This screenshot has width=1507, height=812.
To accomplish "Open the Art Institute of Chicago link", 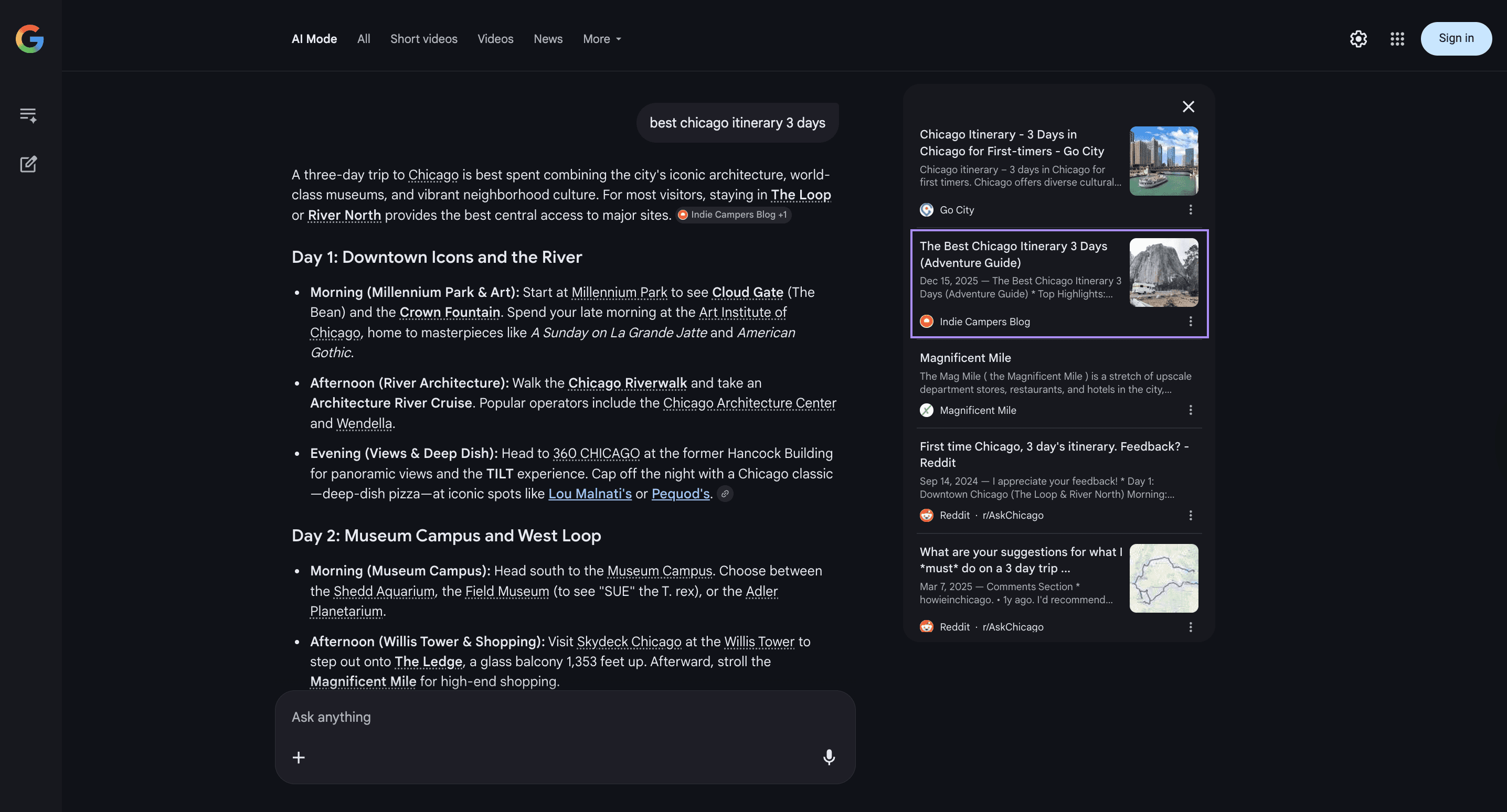I will click(548, 323).
